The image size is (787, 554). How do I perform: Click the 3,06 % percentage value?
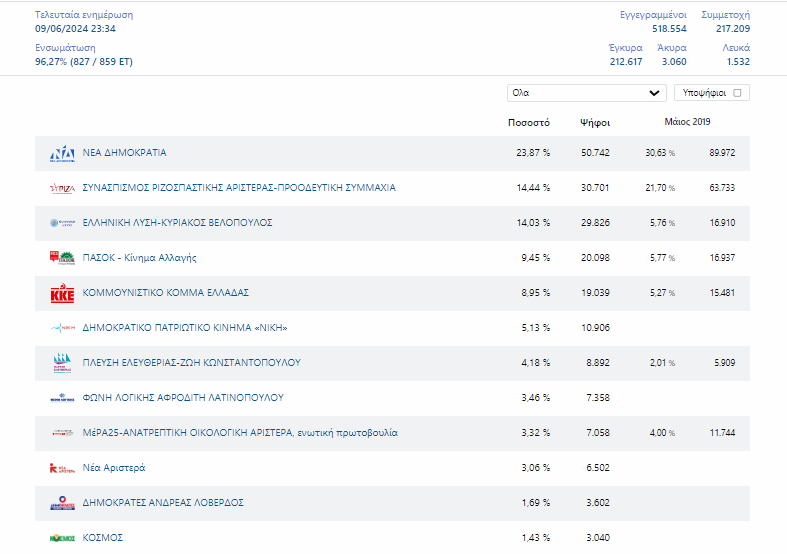536,468
